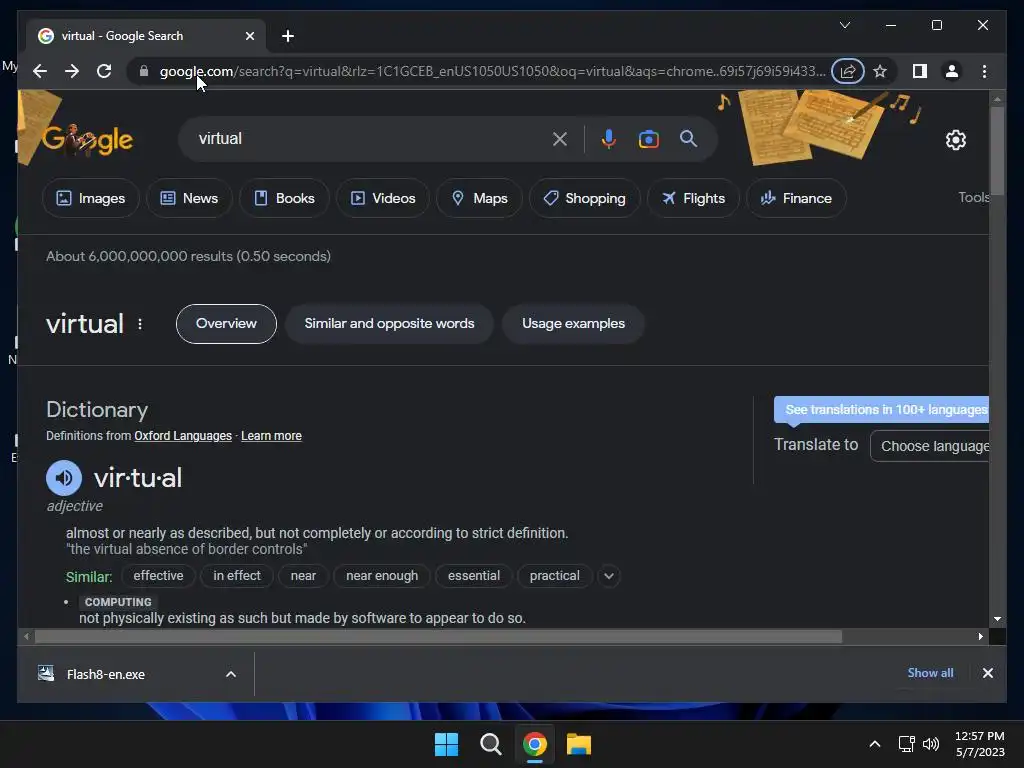This screenshot has width=1024, height=768.
Task: Go back using the browser back arrow
Action: tap(40, 71)
